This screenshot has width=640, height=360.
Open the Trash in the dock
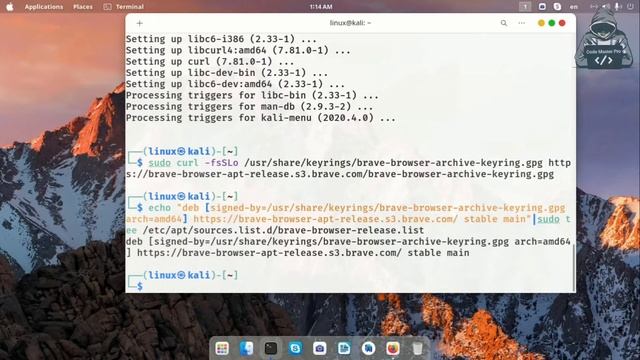pyautogui.click(x=417, y=348)
